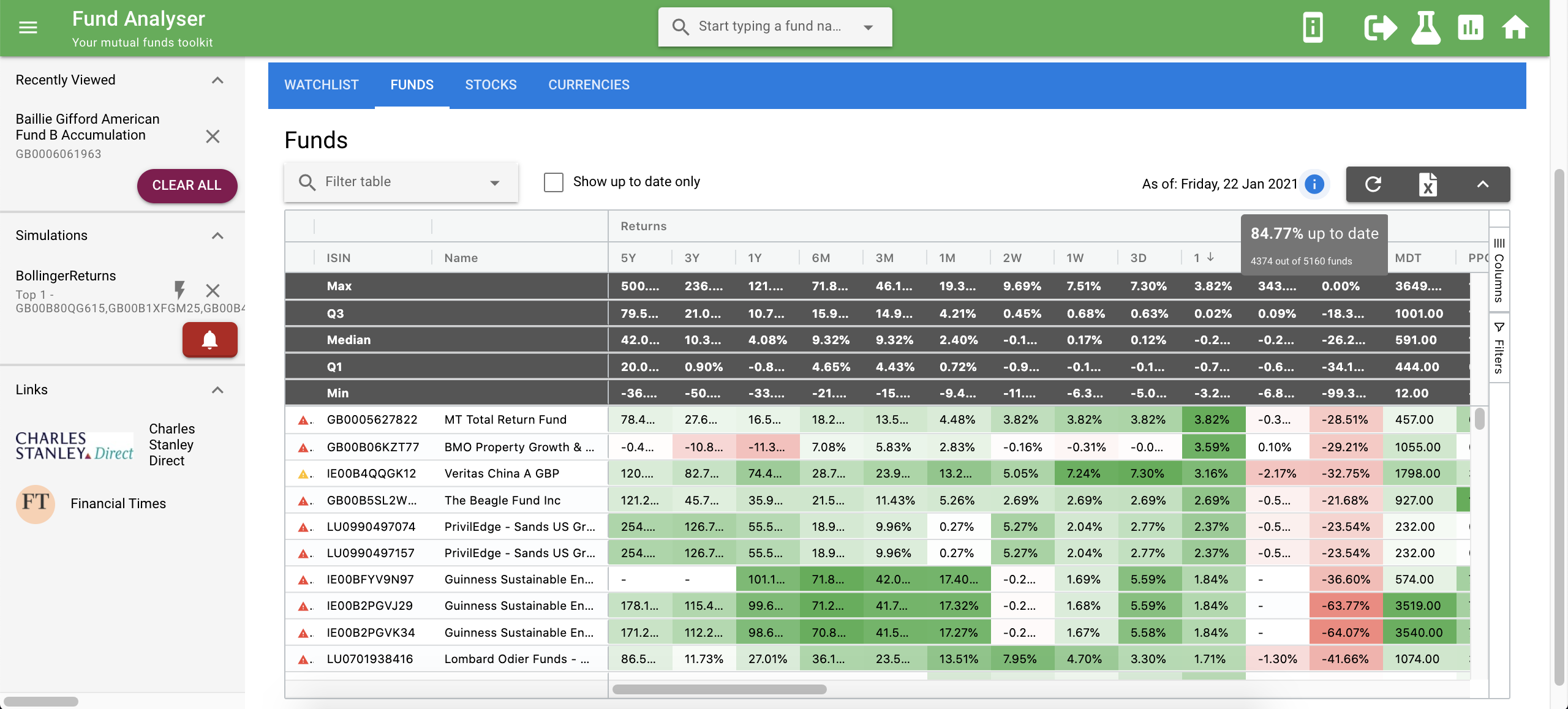This screenshot has height=709, width=1568.
Task: Click warning icon for Lombard Odier Funds
Action: click(303, 659)
